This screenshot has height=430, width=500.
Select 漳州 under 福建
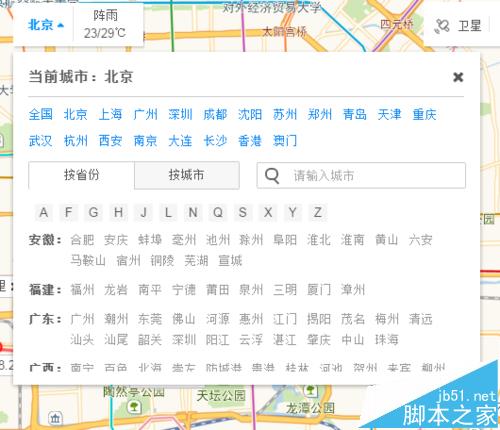click(x=353, y=289)
